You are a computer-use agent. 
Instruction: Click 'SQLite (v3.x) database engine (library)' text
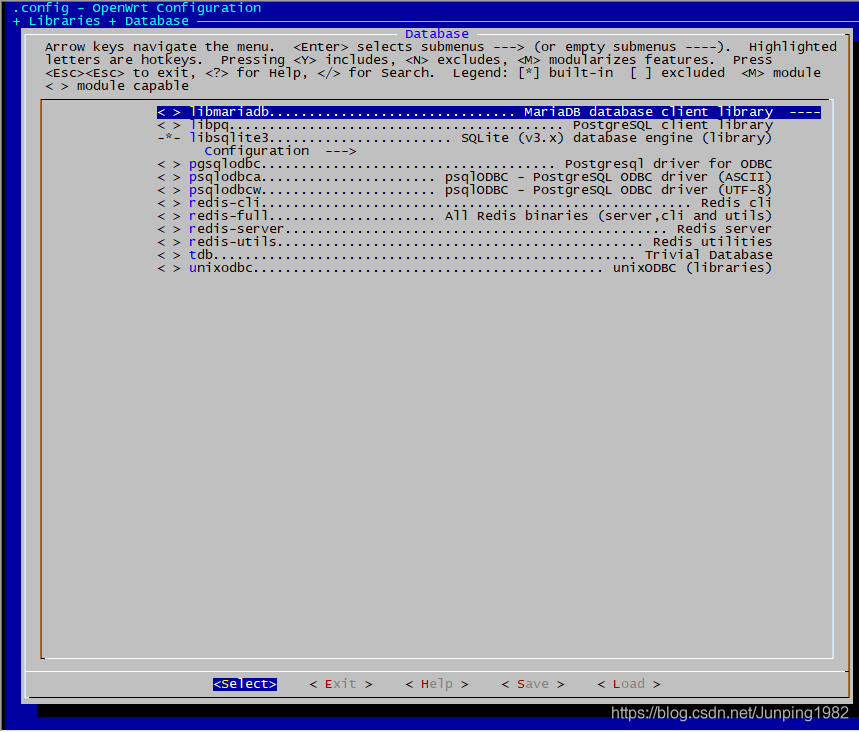click(616, 138)
